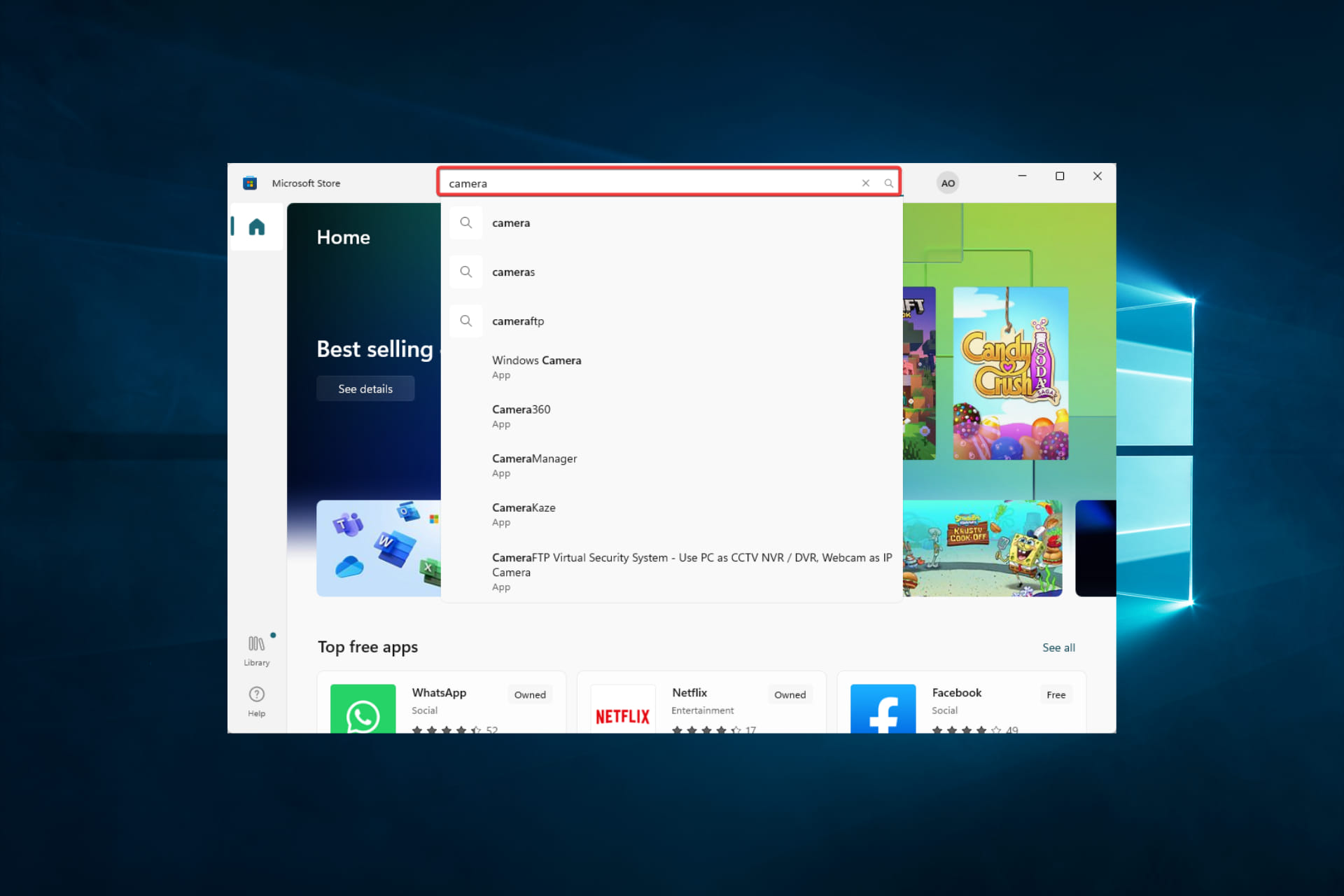Viewport: 1344px width, 896px height.
Task: Open the Netflix app icon
Action: [623, 709]
